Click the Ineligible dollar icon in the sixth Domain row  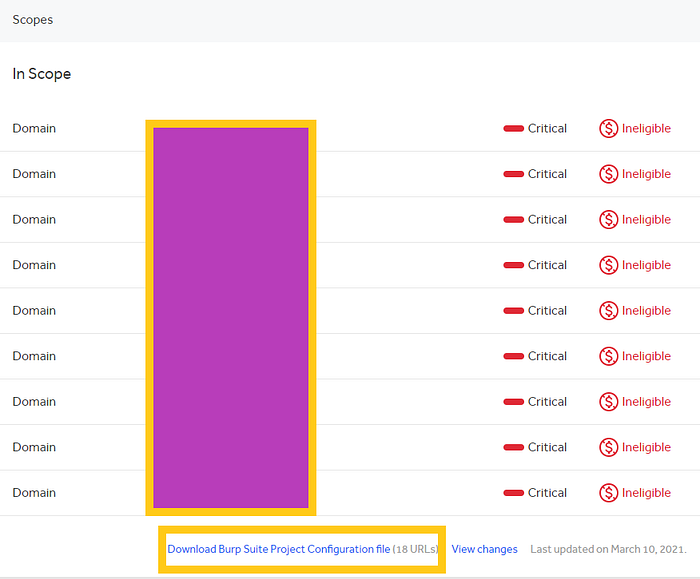(x=608, y=356)
